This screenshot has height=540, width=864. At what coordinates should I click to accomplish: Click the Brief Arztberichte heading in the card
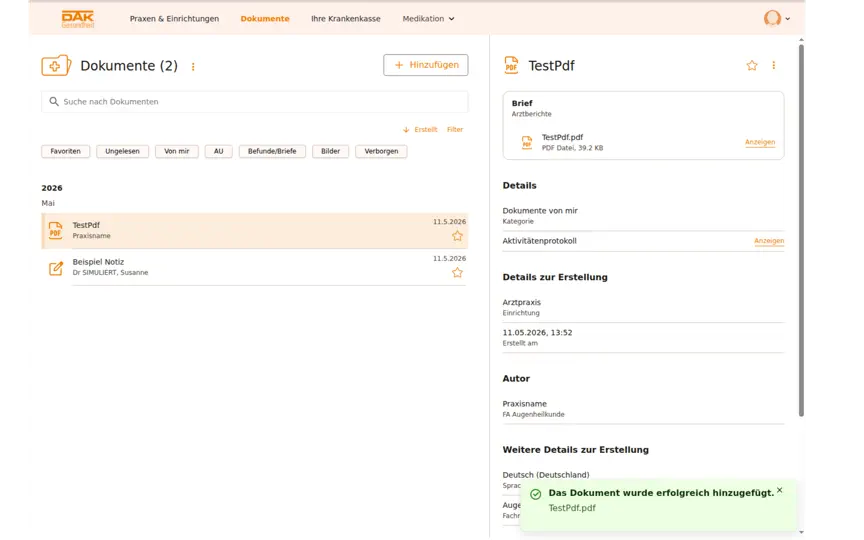coord(531,108)
